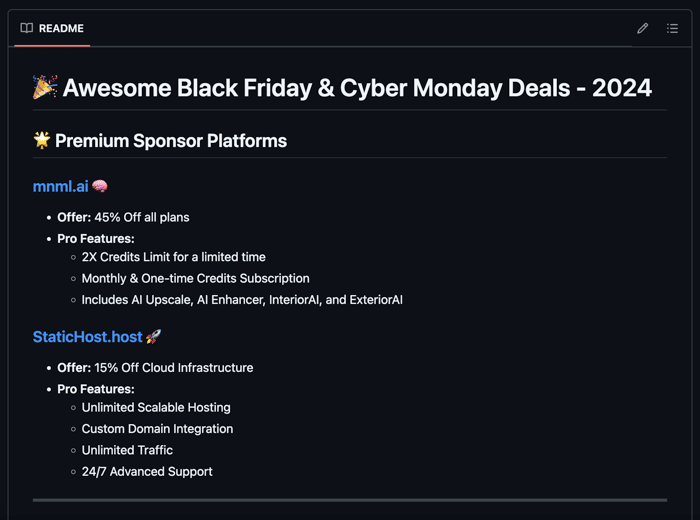Click the 45% Off all plans text
Viewport: 700px width, 520px height.
(x=142, y=217)
